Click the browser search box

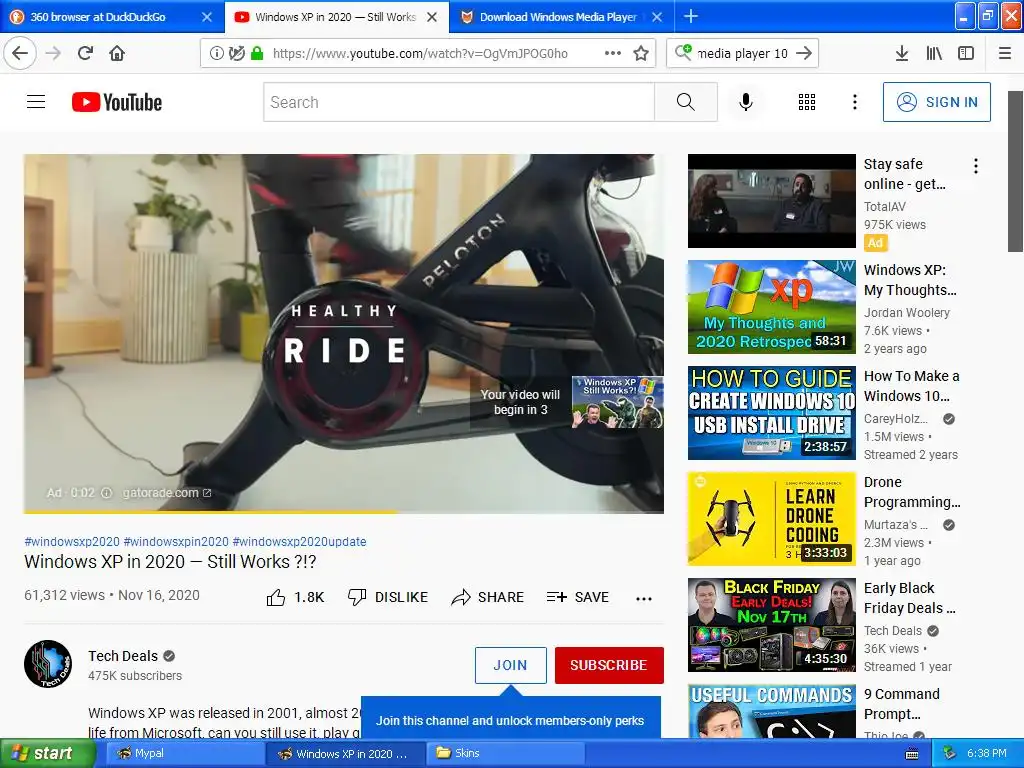point(743,53)
